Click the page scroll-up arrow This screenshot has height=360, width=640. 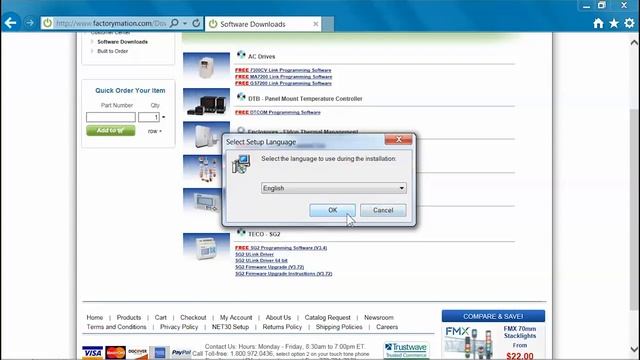[634, 42]
